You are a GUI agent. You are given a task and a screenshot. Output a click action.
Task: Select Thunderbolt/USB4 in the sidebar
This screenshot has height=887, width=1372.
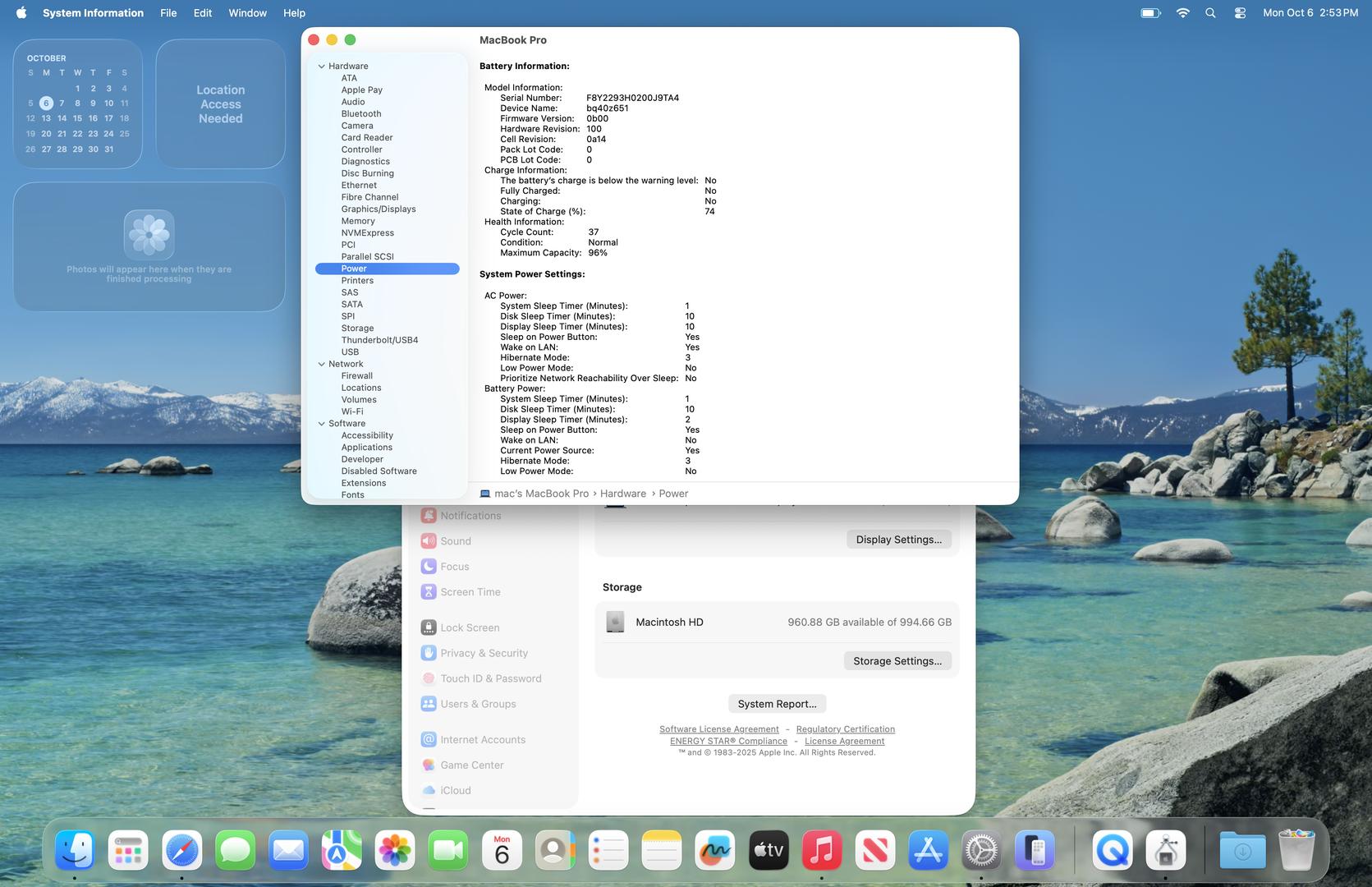tap(379, 340)
